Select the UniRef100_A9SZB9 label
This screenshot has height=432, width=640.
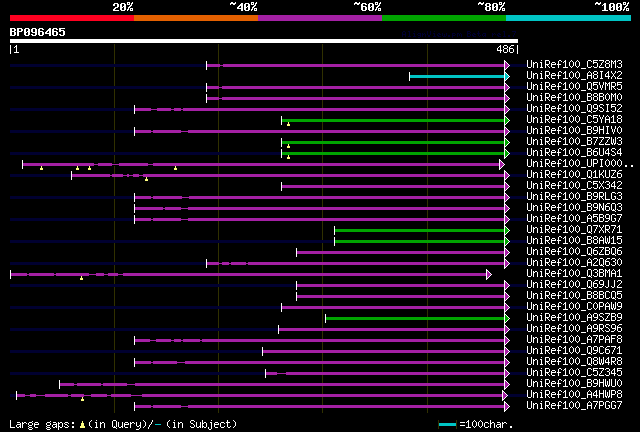[574, 318]
